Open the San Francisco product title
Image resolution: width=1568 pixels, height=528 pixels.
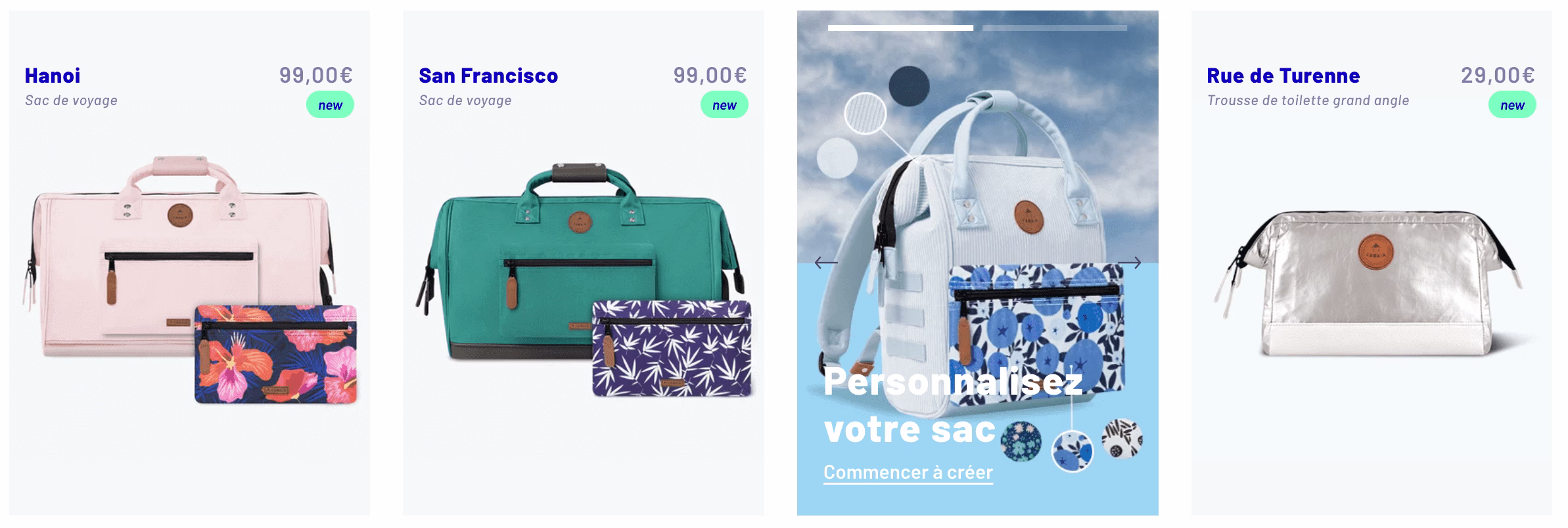coord(488,76)
